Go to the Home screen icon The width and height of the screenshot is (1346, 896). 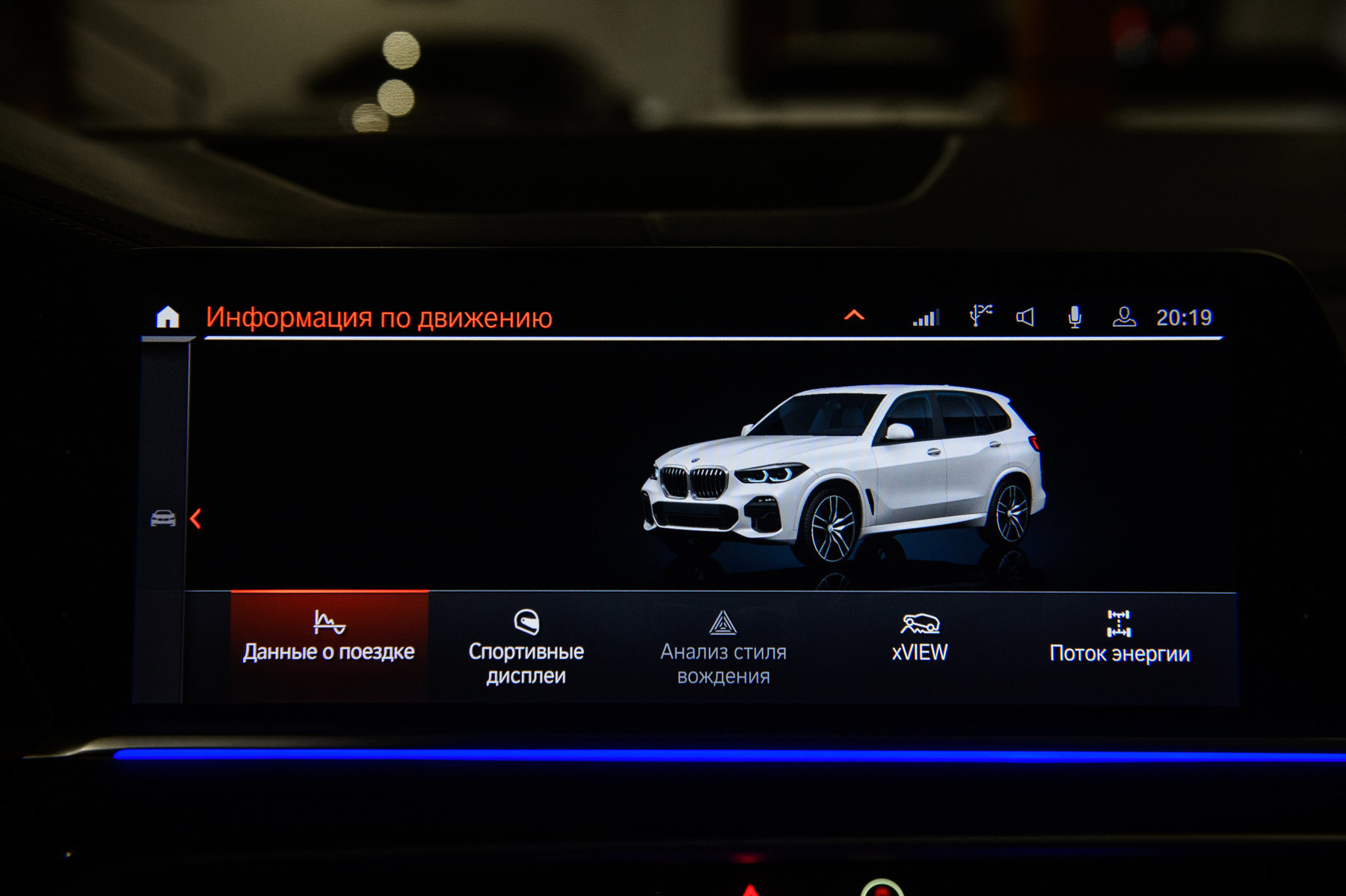point(168,317)
